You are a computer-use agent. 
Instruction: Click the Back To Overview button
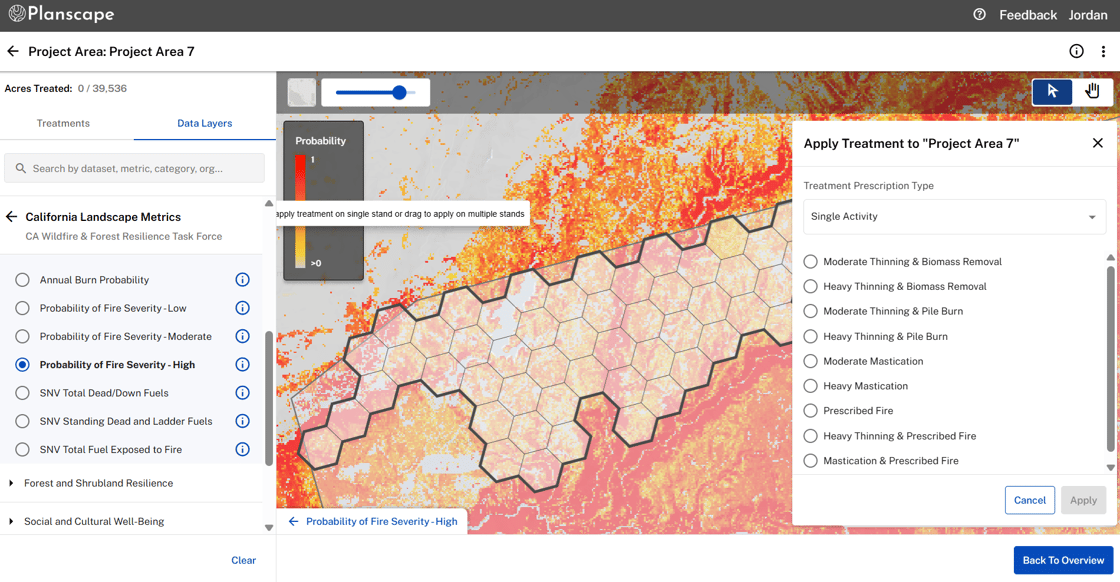1062,560
